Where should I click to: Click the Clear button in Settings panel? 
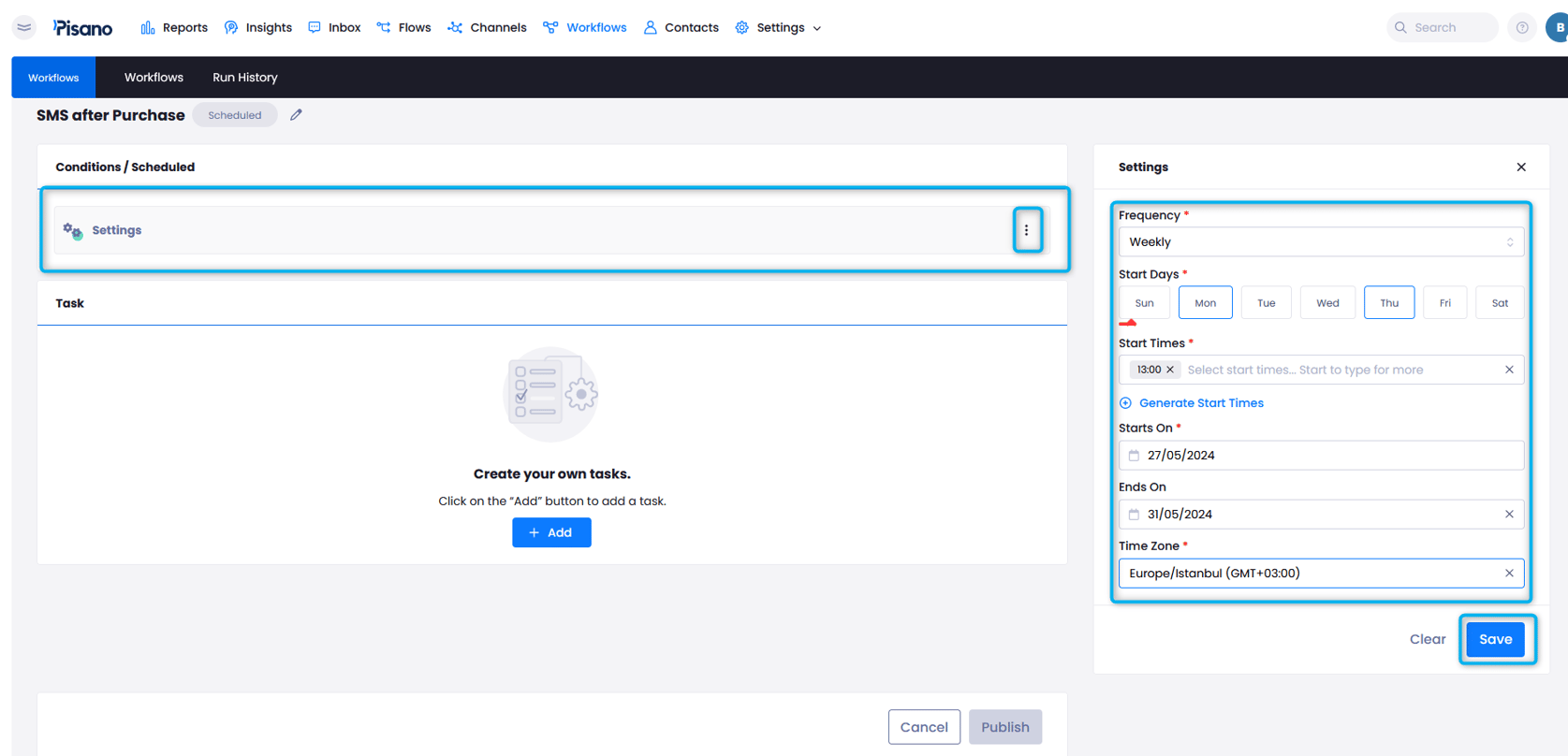[1428, 639]
